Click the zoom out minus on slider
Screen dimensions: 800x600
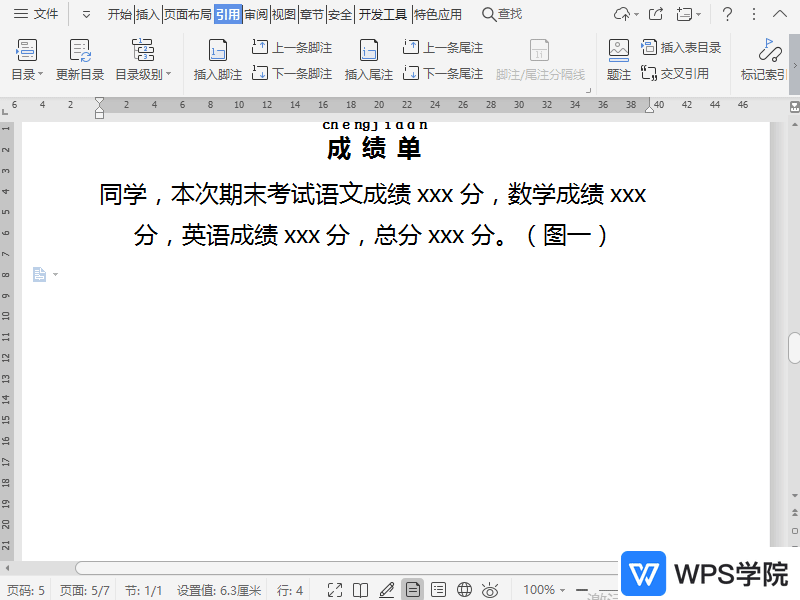[582, 590]
